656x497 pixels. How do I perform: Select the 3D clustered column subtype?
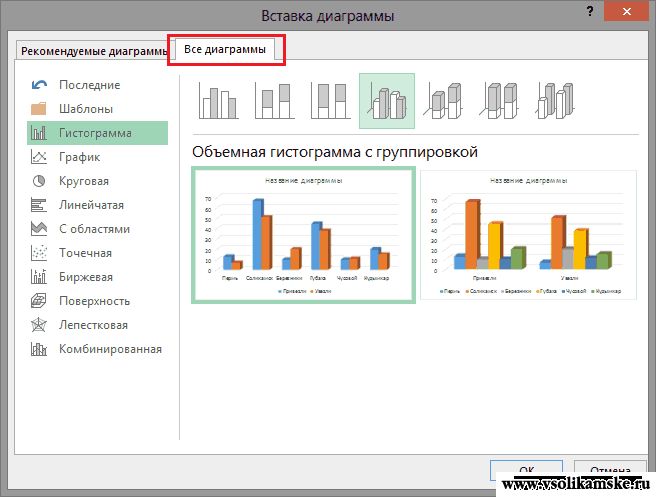point(386,101)
